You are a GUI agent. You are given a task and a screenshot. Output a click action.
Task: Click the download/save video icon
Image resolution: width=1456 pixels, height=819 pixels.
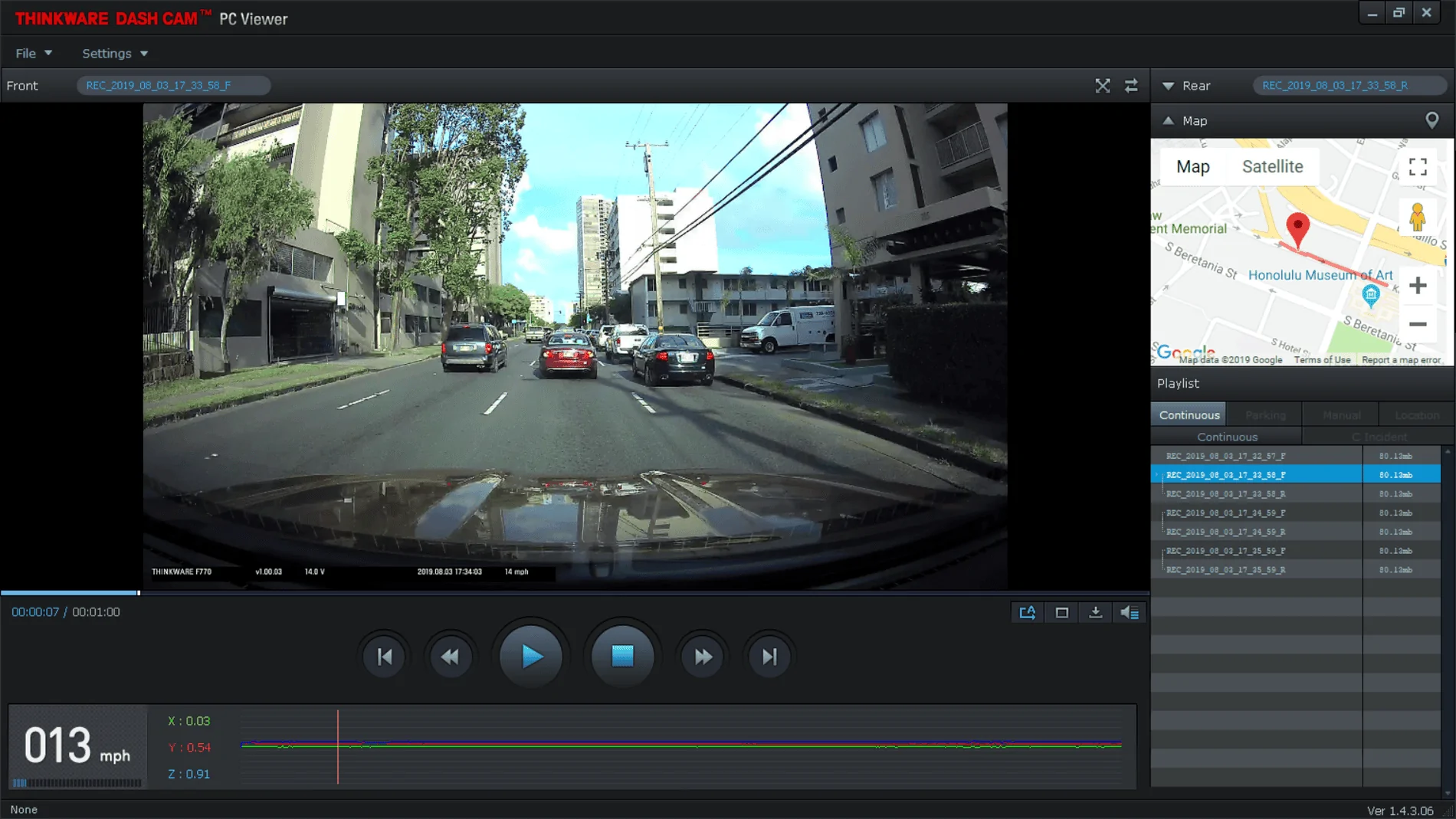tap(1096, 612)
